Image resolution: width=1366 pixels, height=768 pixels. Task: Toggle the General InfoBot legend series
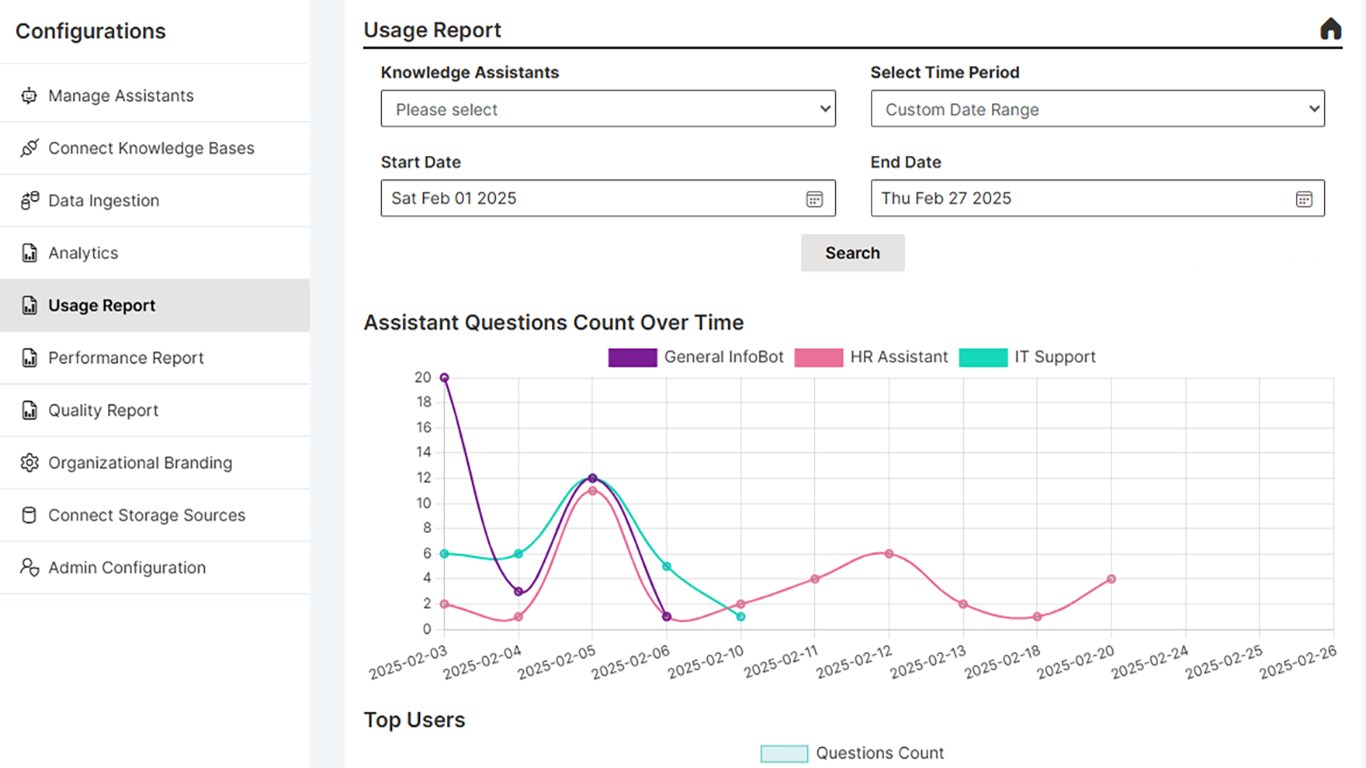(x=696, y=357)
